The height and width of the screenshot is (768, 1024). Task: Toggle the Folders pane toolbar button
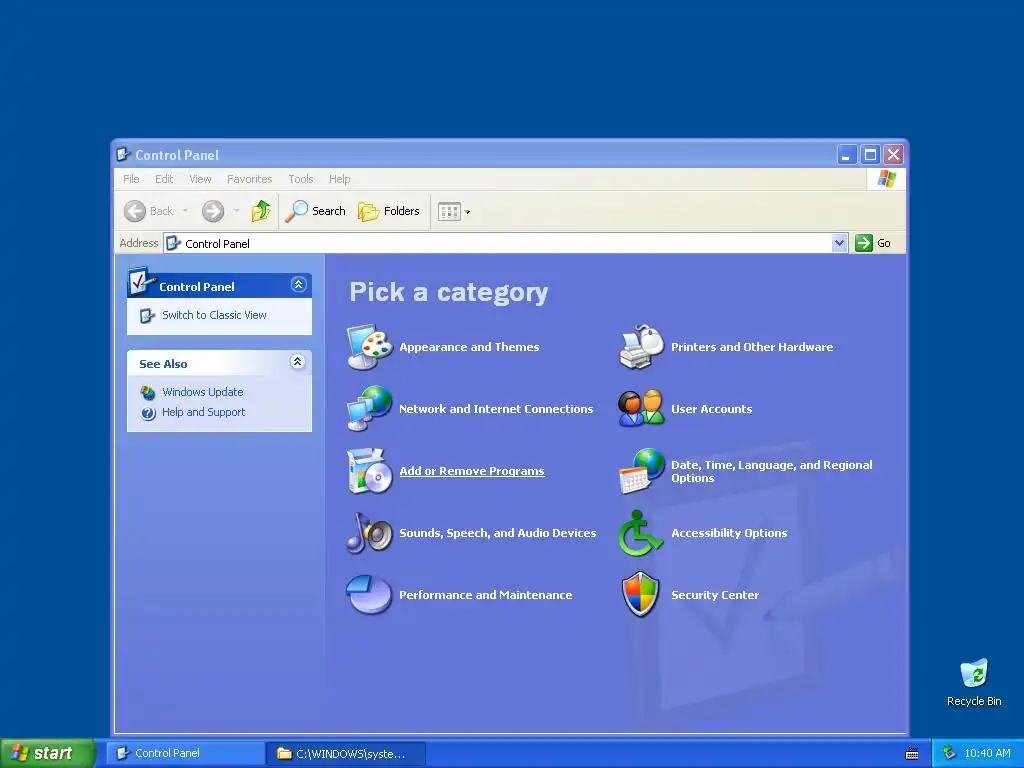389,211
